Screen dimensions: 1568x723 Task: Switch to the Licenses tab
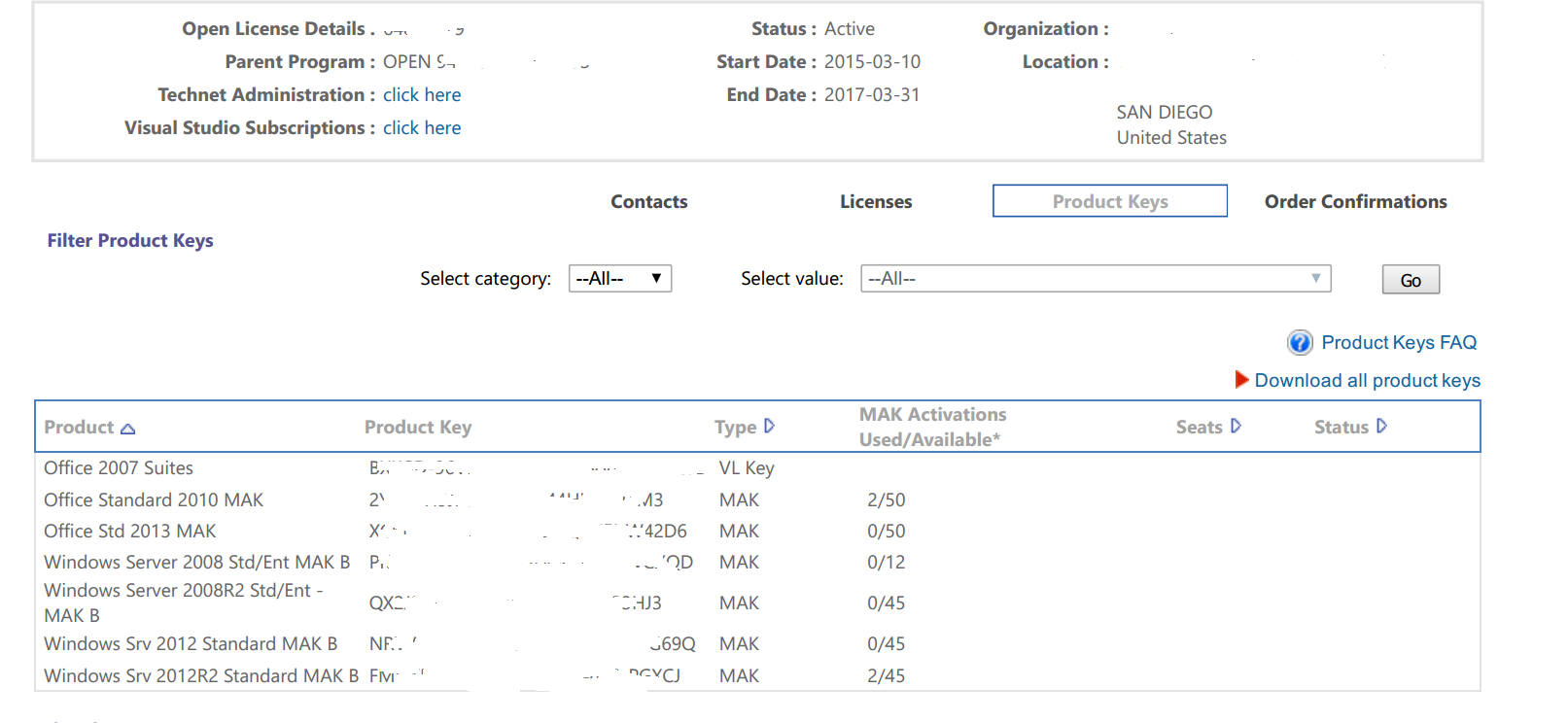(876, 201)
